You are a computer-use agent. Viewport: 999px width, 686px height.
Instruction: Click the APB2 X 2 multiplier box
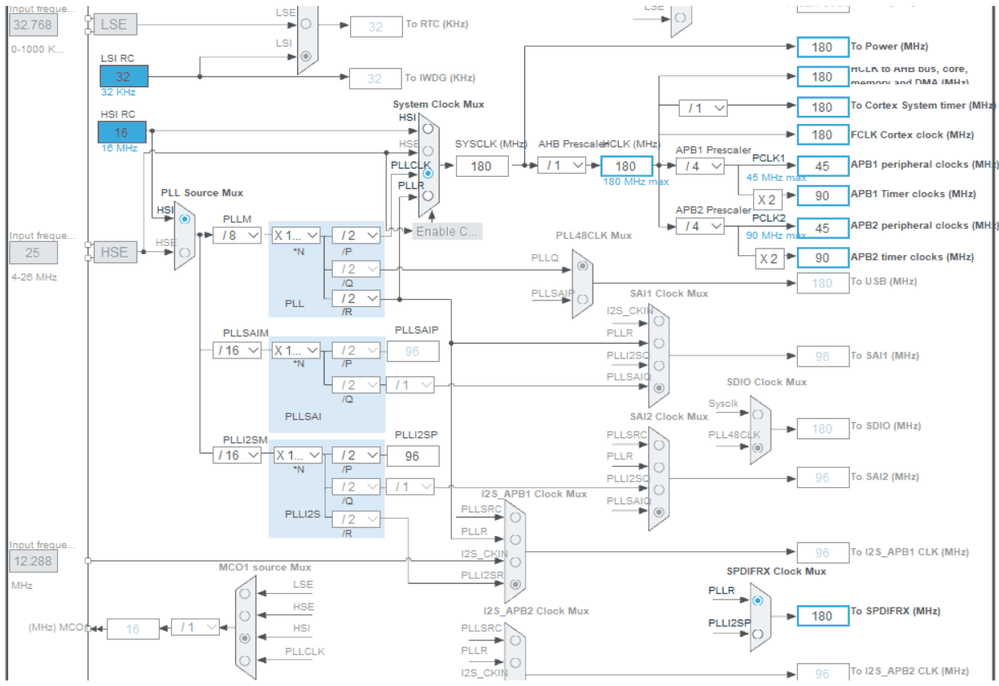coord(770,259)
